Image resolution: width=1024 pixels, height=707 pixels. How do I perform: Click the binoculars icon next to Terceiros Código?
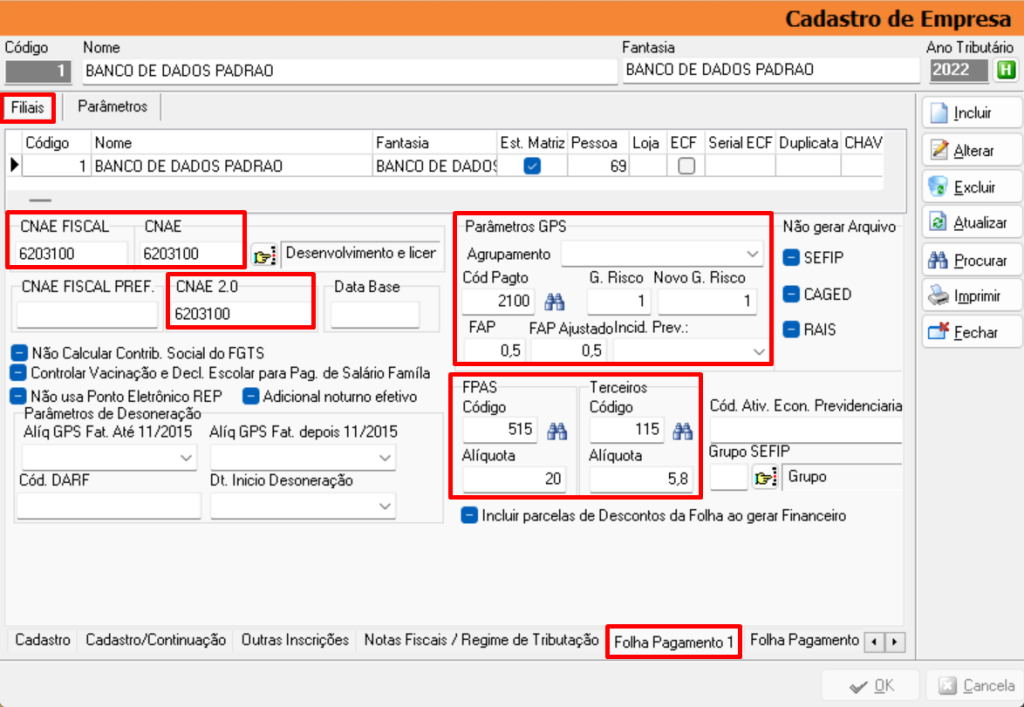click(x=682, y=430)
